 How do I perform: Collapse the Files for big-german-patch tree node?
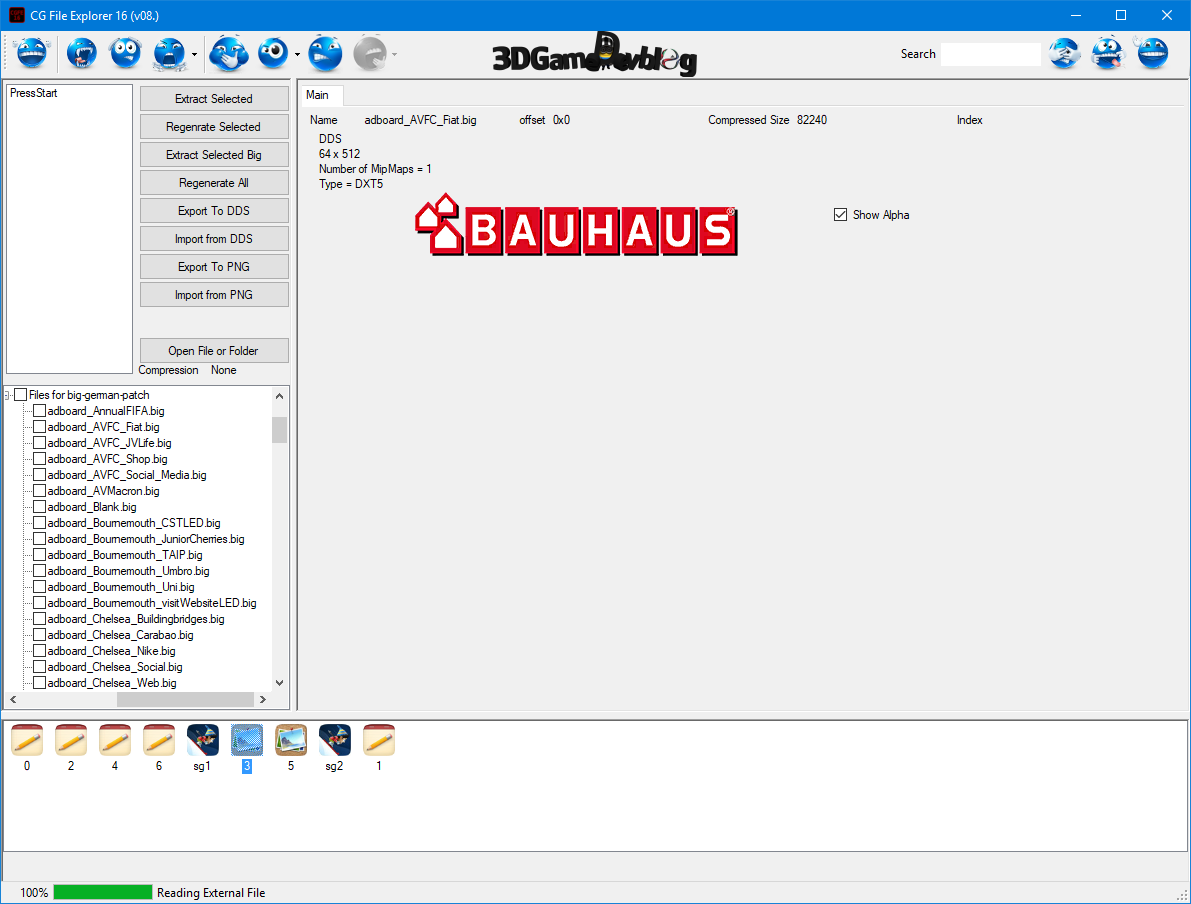pos(8,395)
